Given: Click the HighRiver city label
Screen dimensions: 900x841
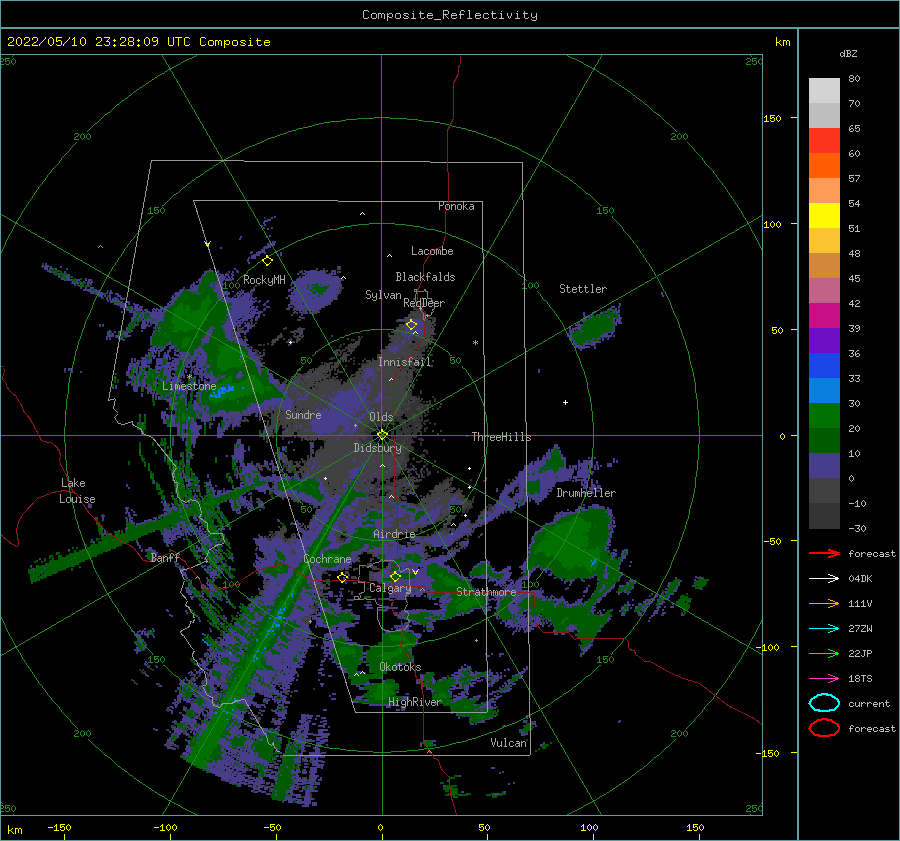Looking at the screenshot, I should pos(415,702).
